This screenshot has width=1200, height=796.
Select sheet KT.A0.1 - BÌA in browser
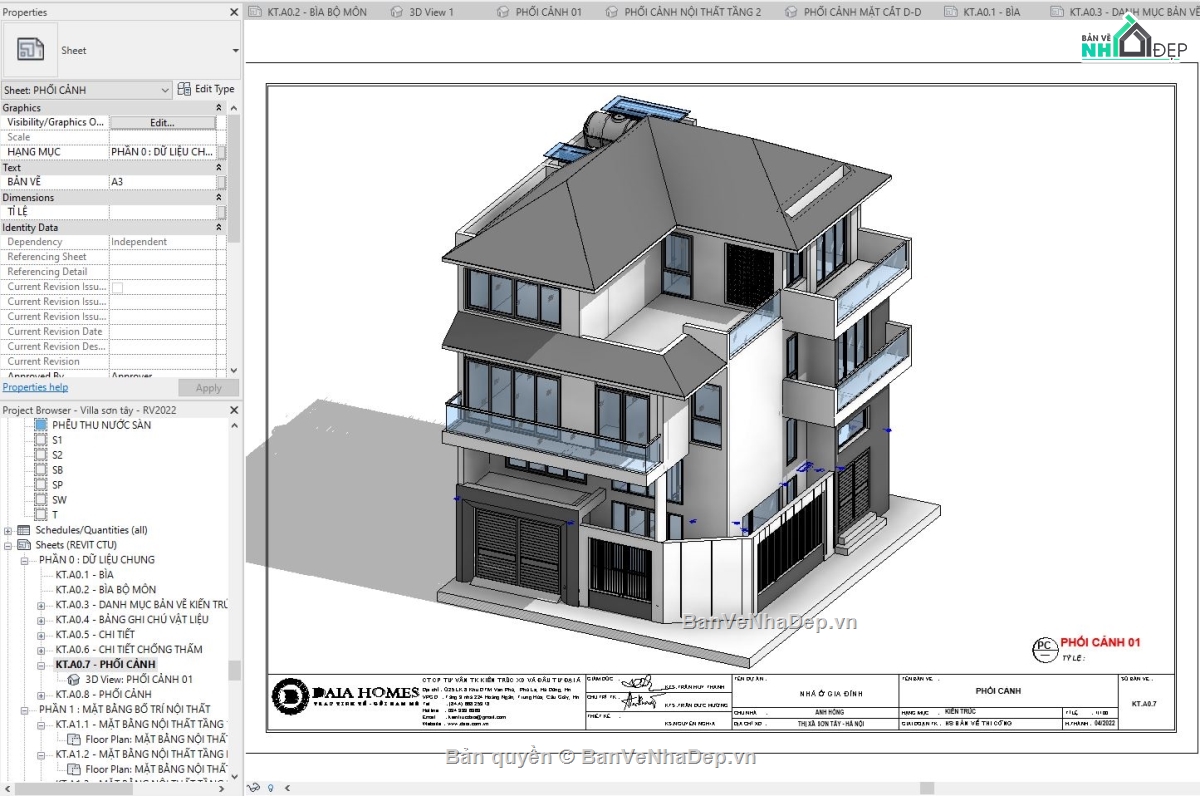84,575
